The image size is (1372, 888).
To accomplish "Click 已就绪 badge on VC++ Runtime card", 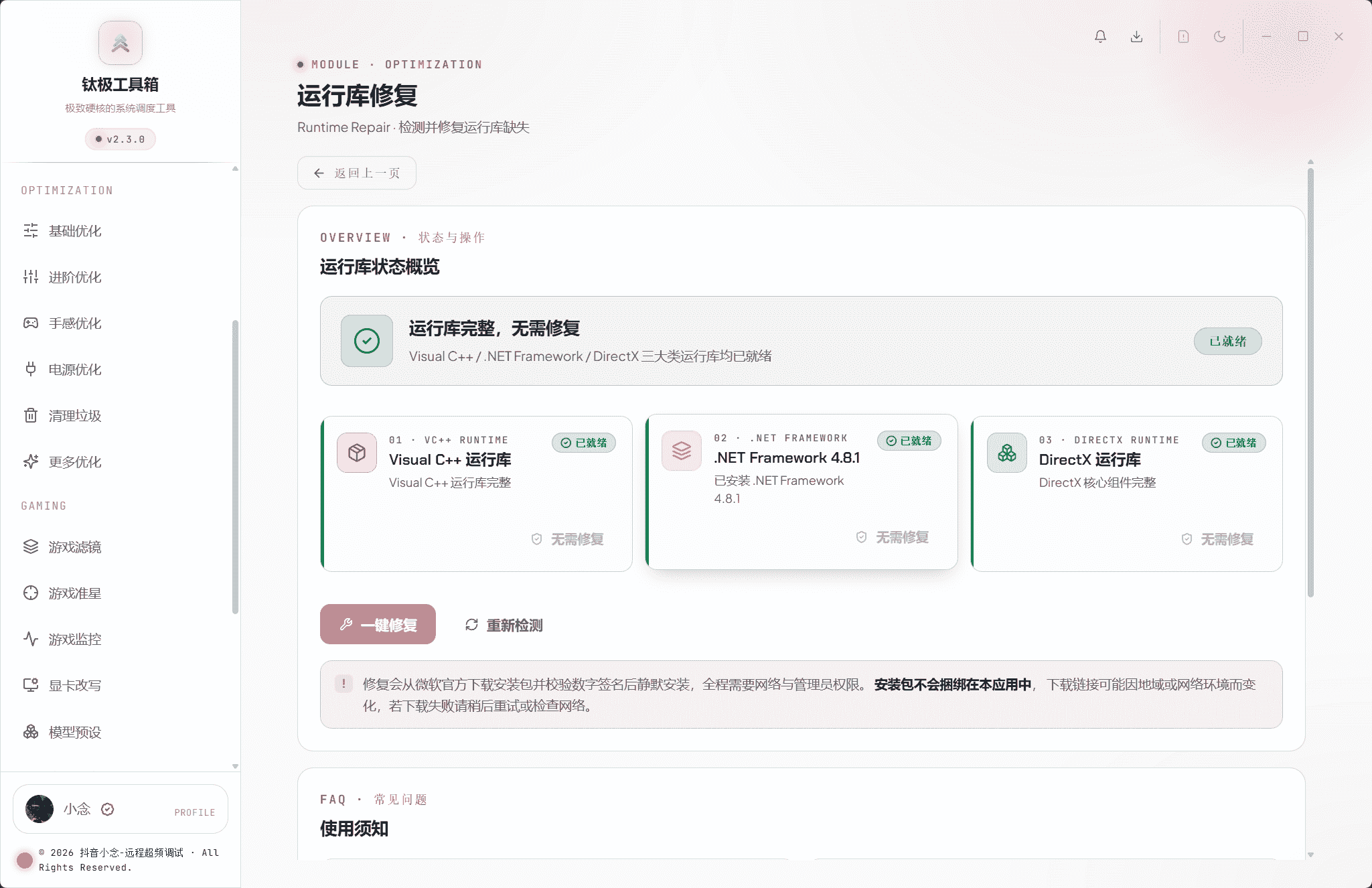I will click(x=584, y=443).
